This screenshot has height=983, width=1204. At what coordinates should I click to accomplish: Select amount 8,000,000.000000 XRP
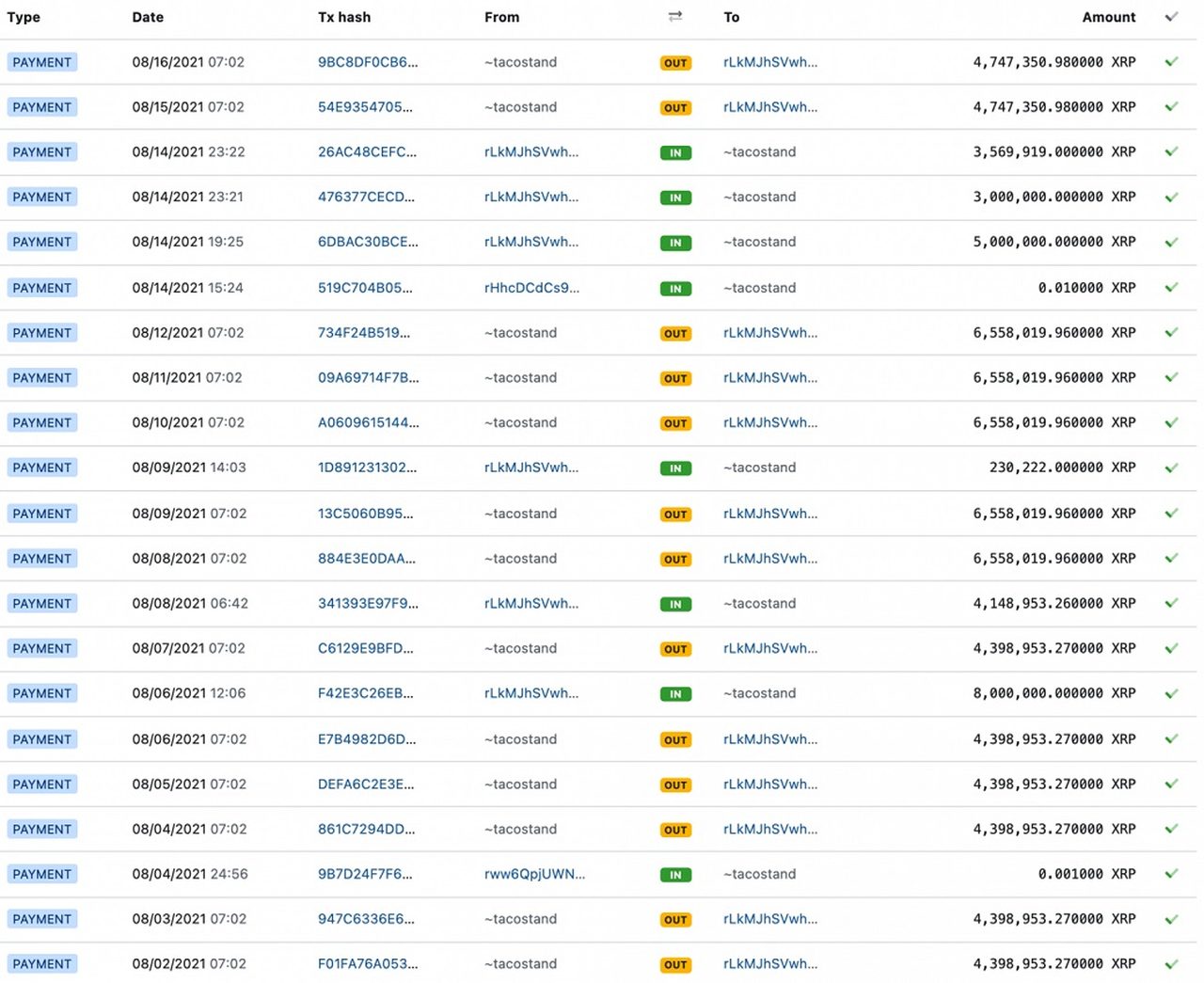point(1054,693)
